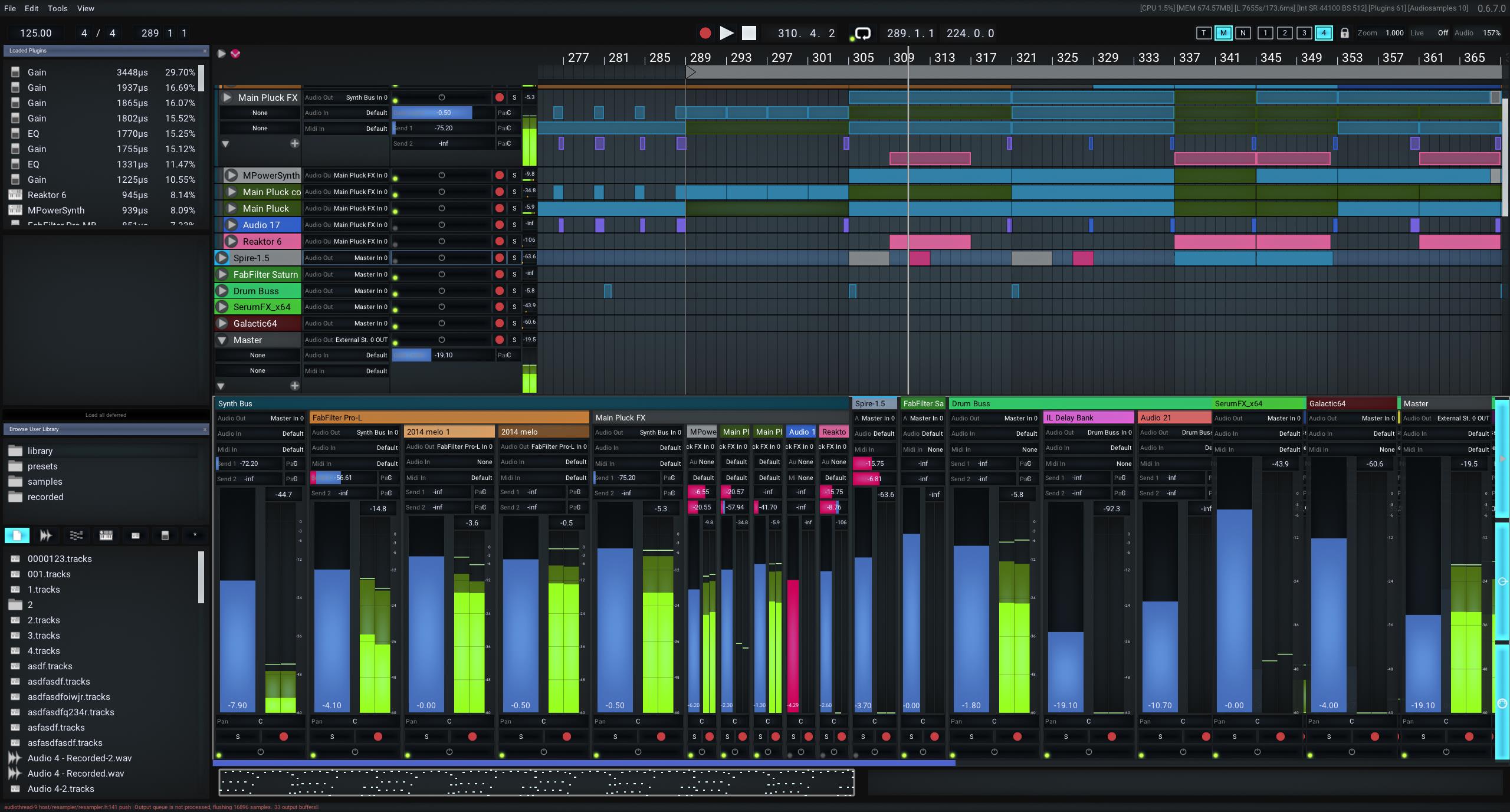Expand the Main Pluck FX track triangle
The height and width of the screenshot is (812, 1510).
227,97
